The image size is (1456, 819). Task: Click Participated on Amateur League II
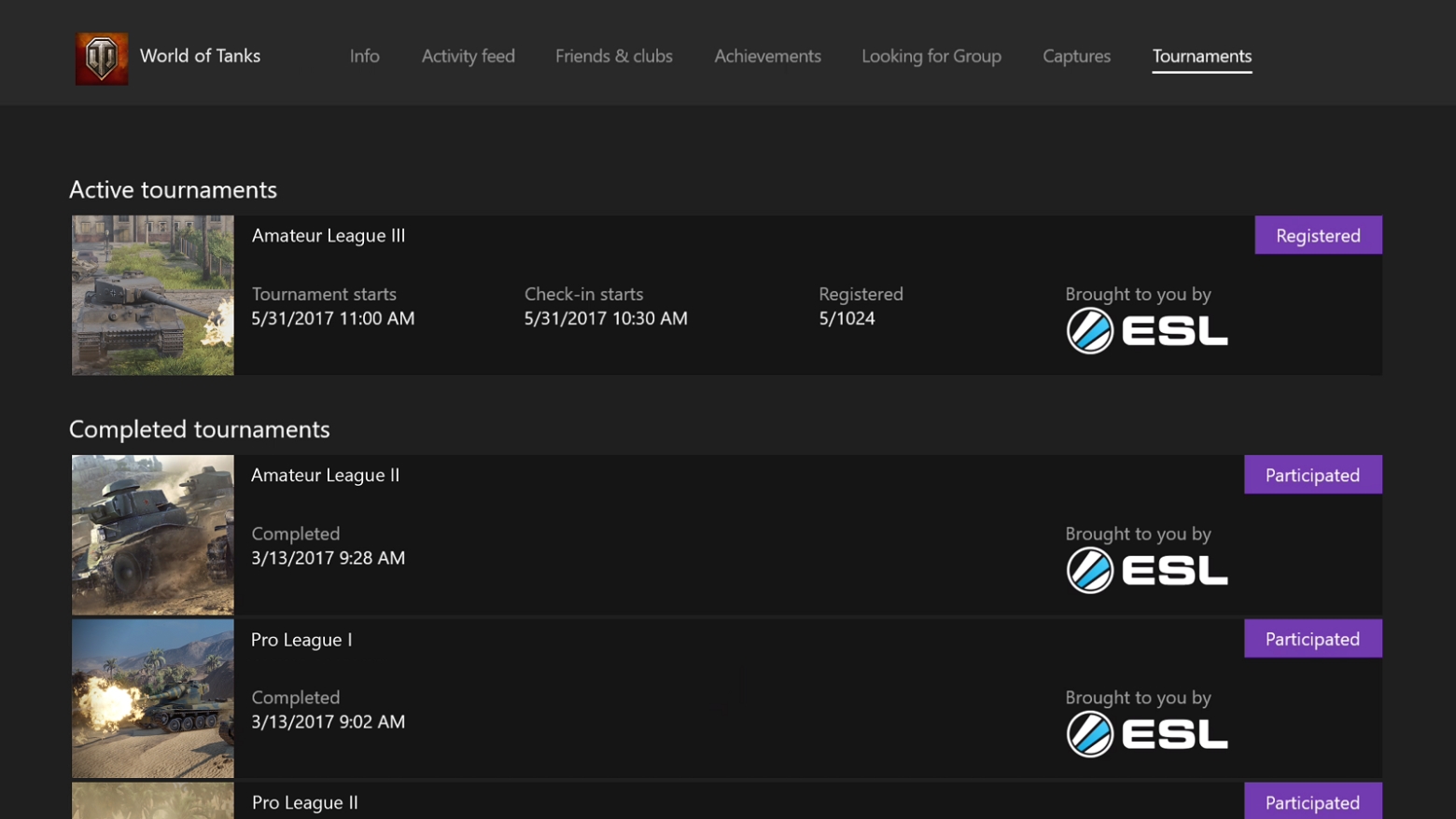[1312, 474]
